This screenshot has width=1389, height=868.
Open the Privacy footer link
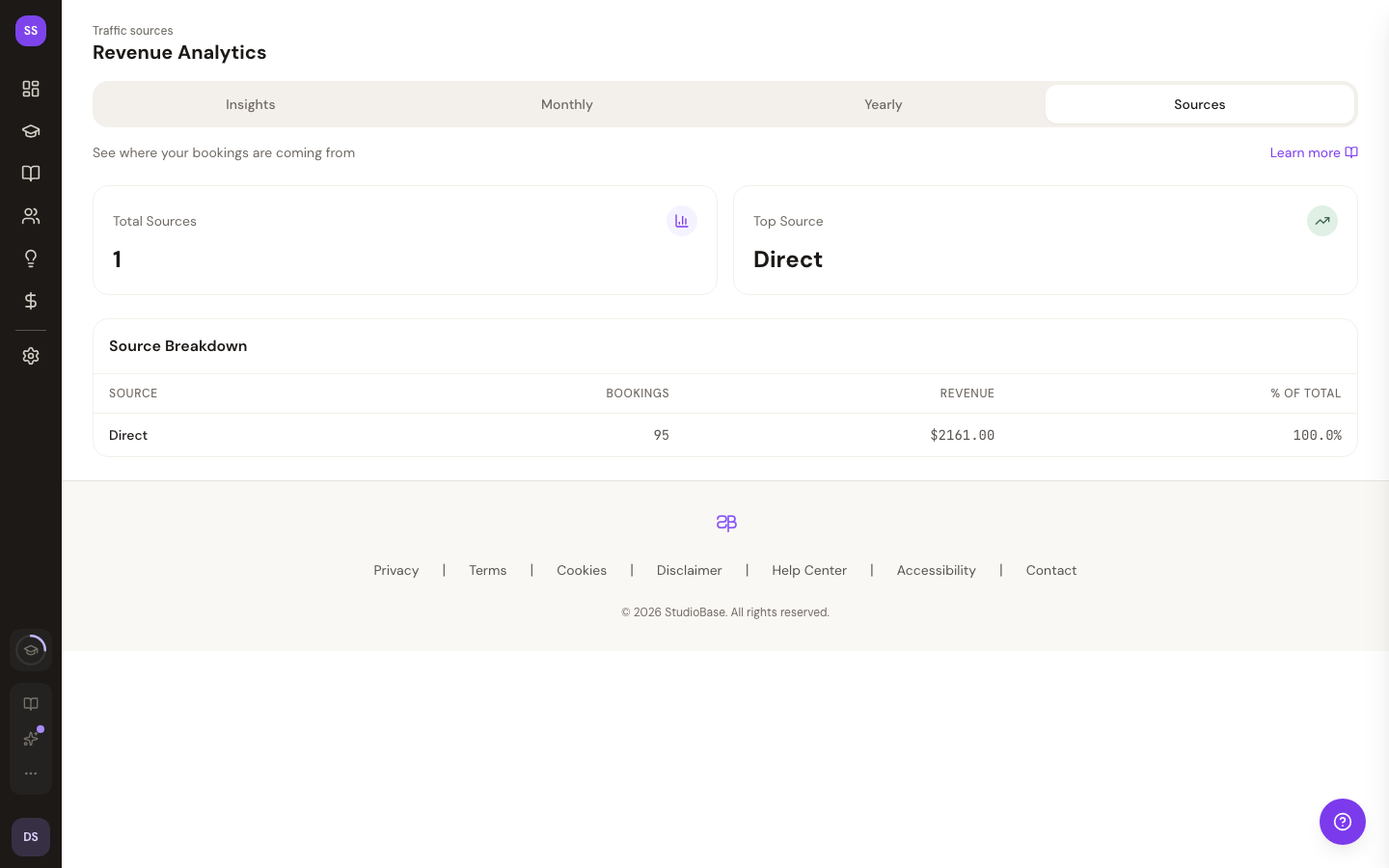396,570
